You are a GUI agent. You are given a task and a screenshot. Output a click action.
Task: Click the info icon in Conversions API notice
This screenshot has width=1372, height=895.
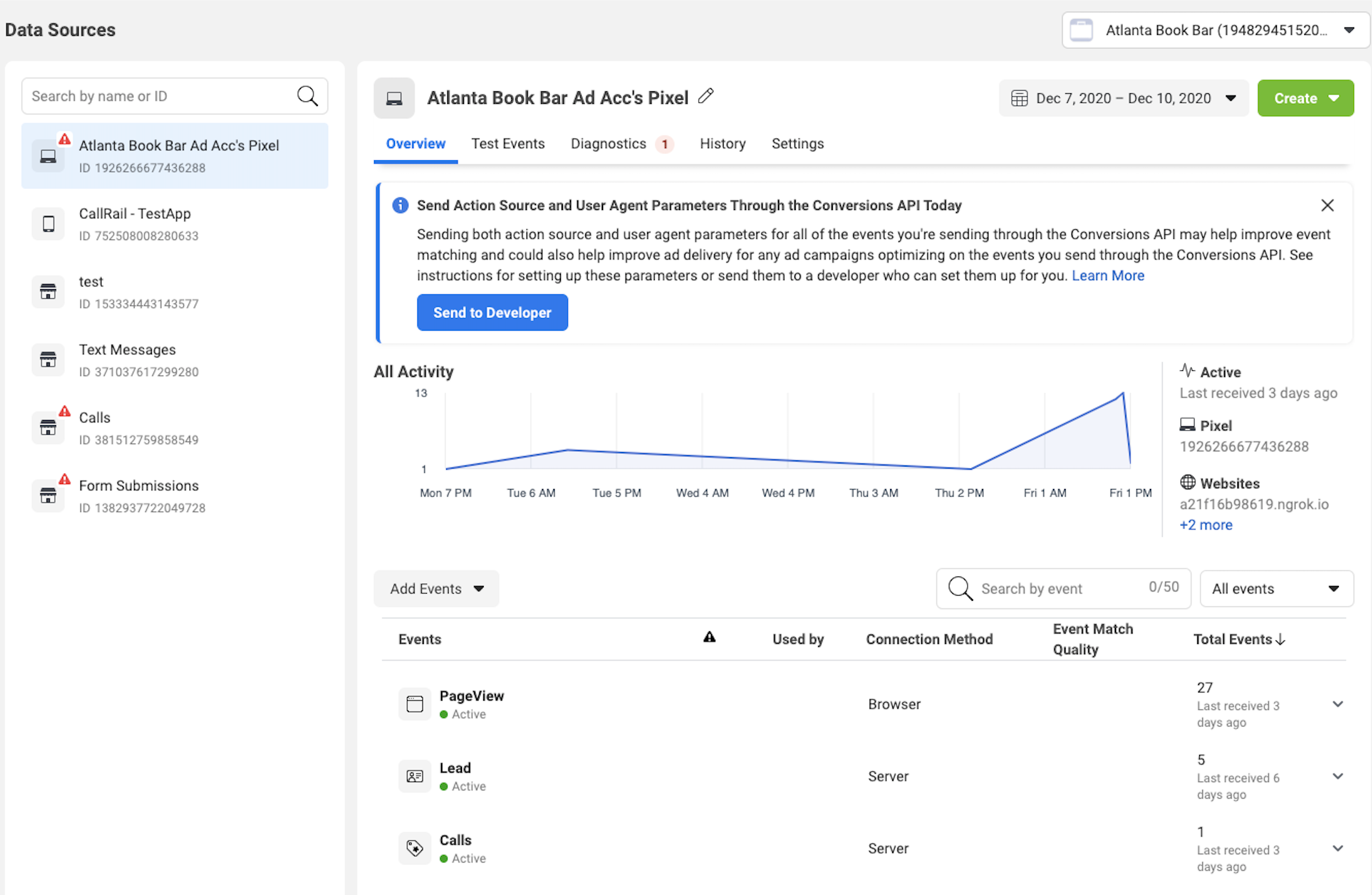tap(400, 205)
